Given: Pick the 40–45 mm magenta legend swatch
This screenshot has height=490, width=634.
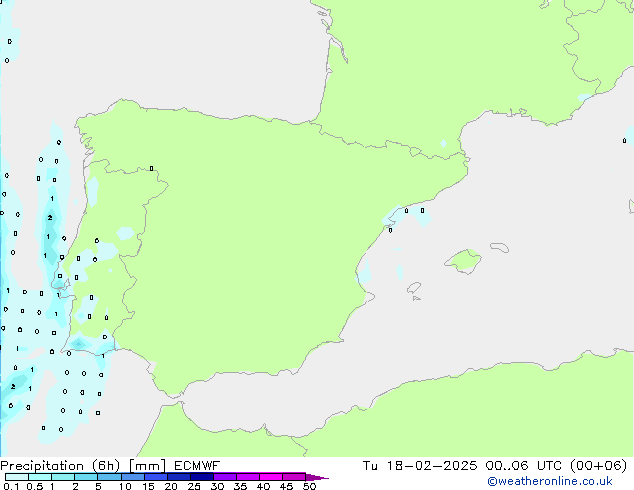Looking at the screenshot, I should 271,477.
